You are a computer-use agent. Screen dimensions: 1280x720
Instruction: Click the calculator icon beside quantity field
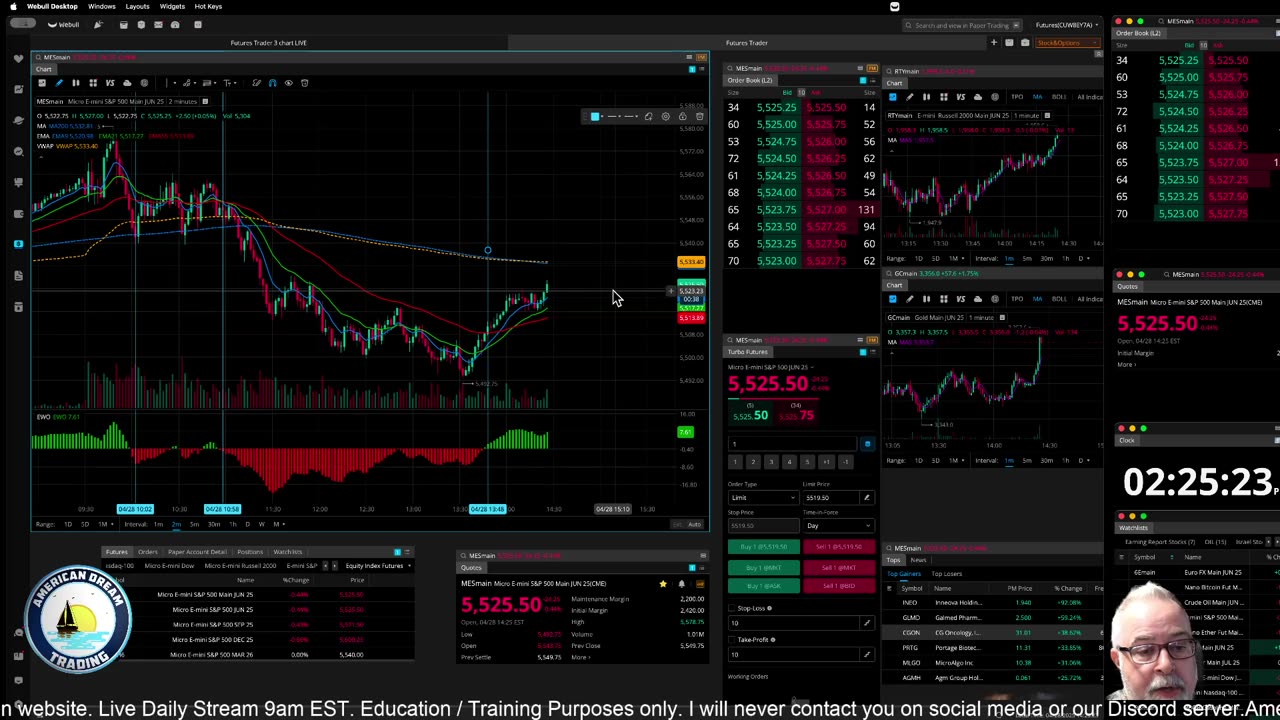coord(867,444)
